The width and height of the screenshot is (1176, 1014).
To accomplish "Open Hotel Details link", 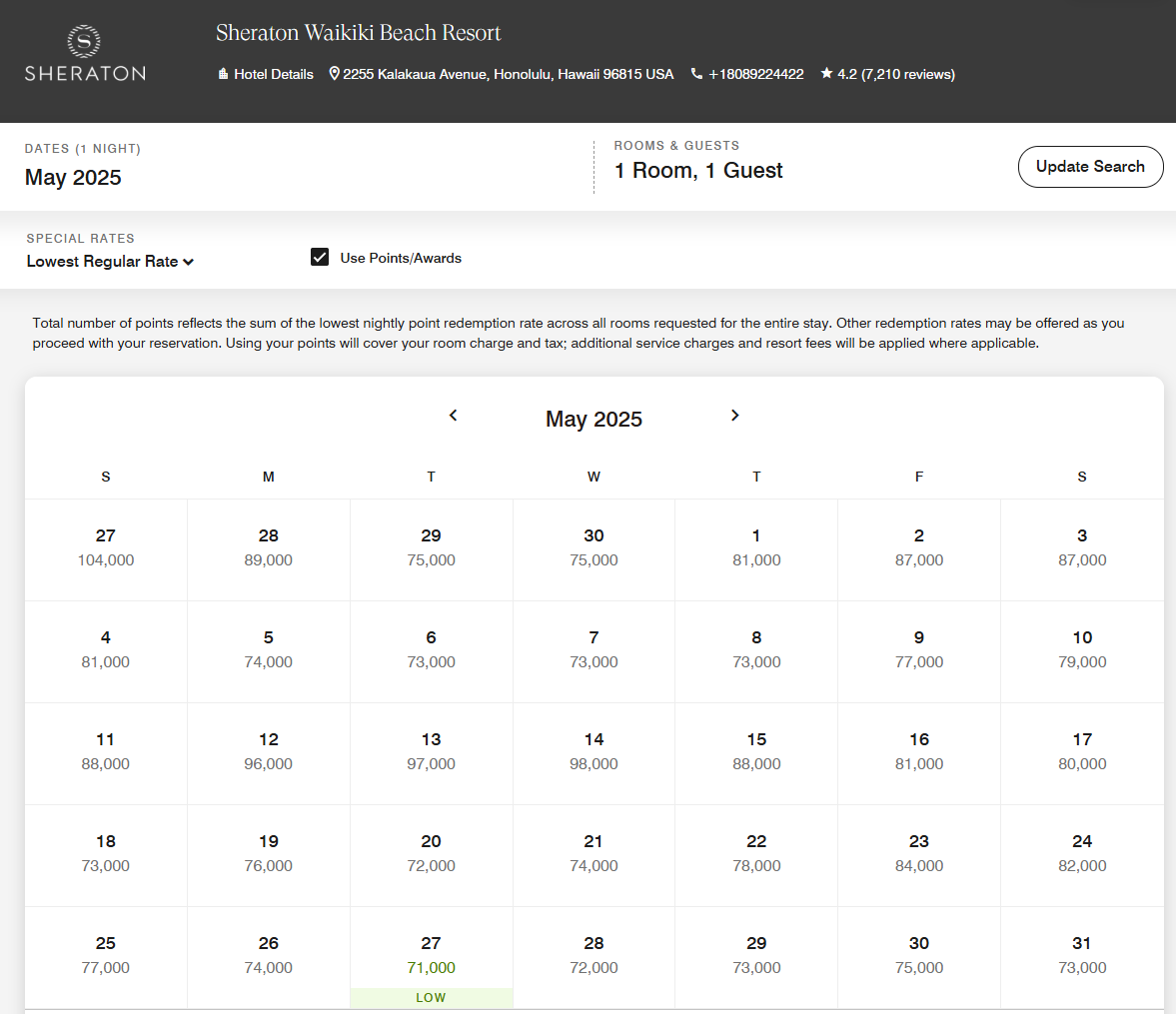I will (x=266, y=74).
